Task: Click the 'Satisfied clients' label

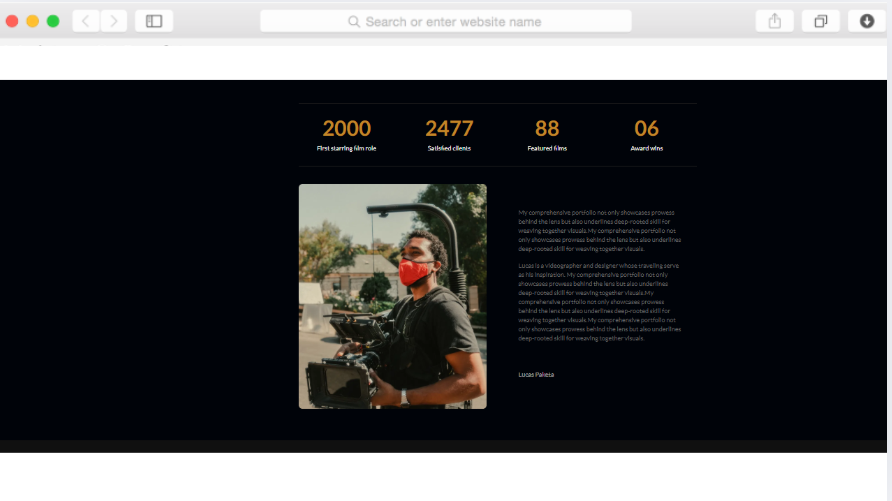Action: [449, 148]
